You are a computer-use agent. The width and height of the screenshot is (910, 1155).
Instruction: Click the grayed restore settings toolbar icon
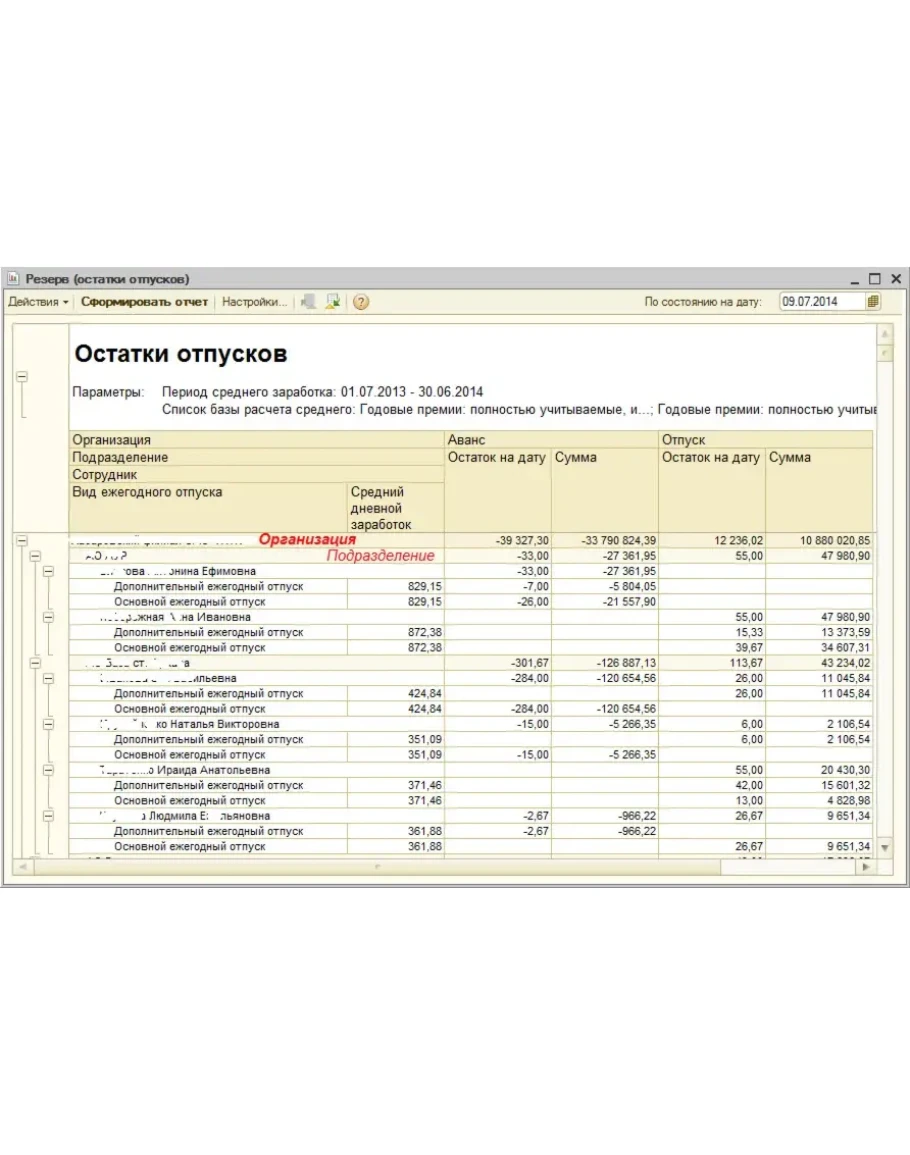pos(309,302)
